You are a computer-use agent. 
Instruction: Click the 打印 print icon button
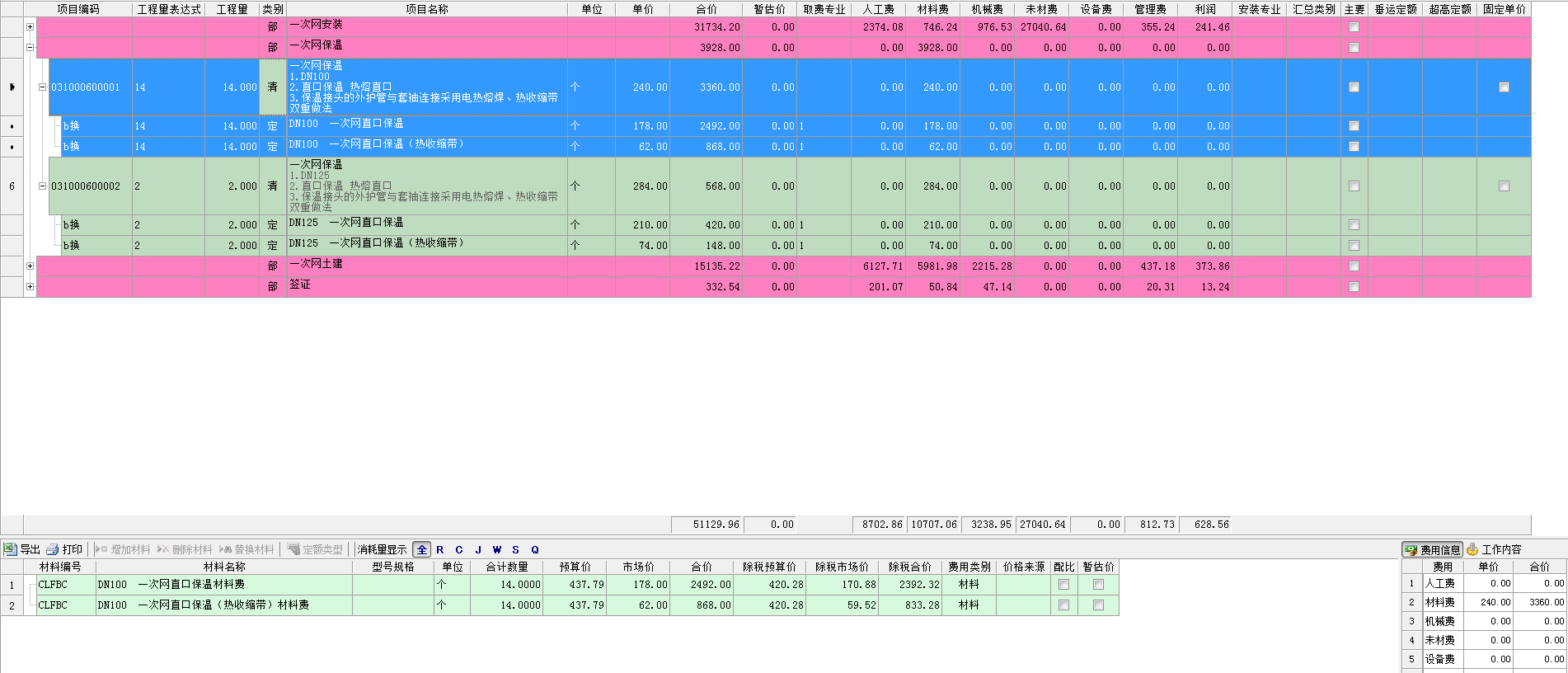(x=64, y=549)
